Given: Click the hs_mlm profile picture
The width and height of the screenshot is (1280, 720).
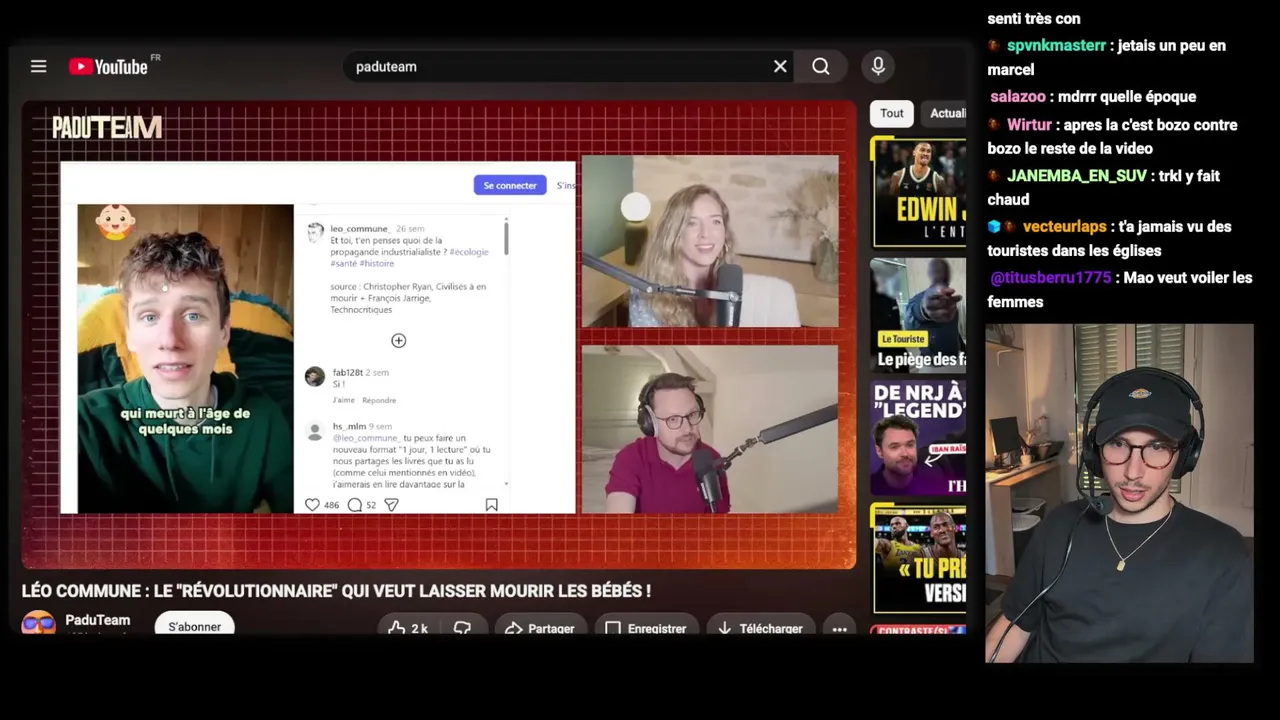Looking at the screenshot, I should (x=315, y=431).
